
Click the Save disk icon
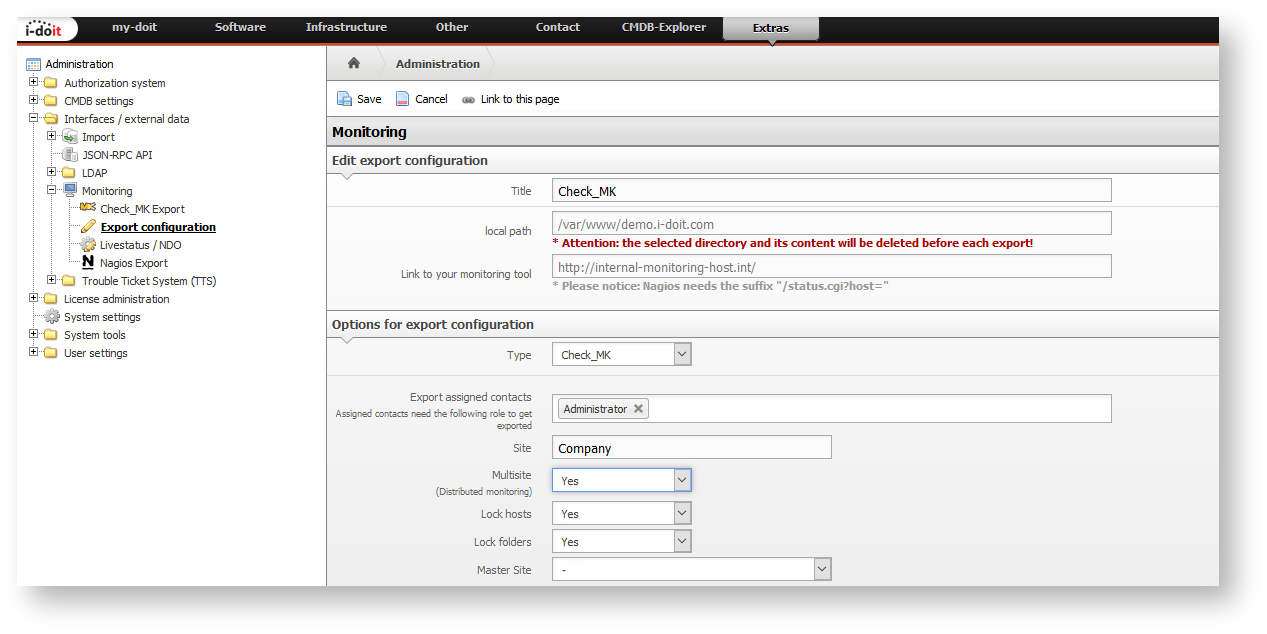click(344, 99)
